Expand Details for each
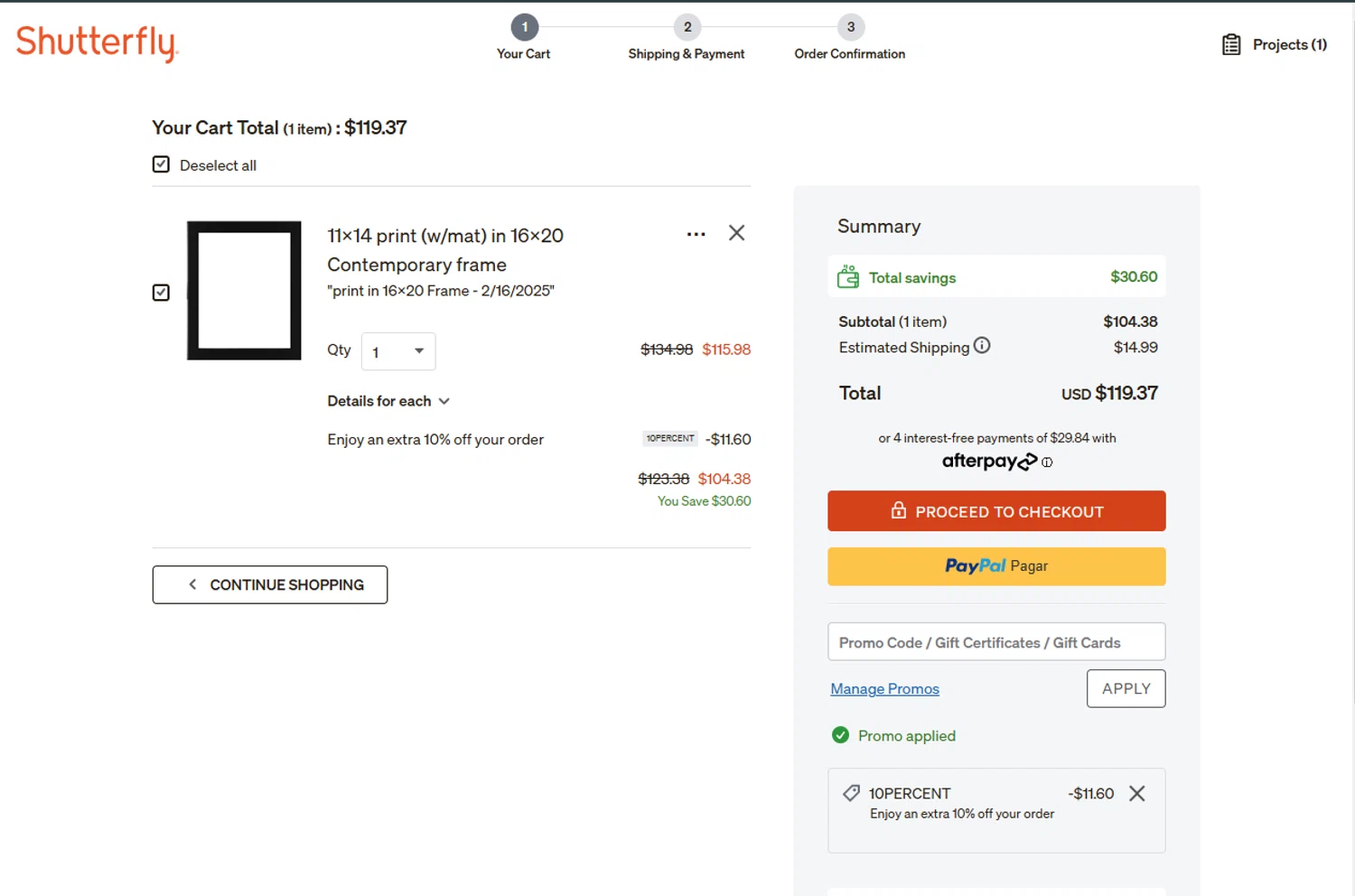This screenshot has width=1355, height=896. pyautogui.click(x=388, y=401)
